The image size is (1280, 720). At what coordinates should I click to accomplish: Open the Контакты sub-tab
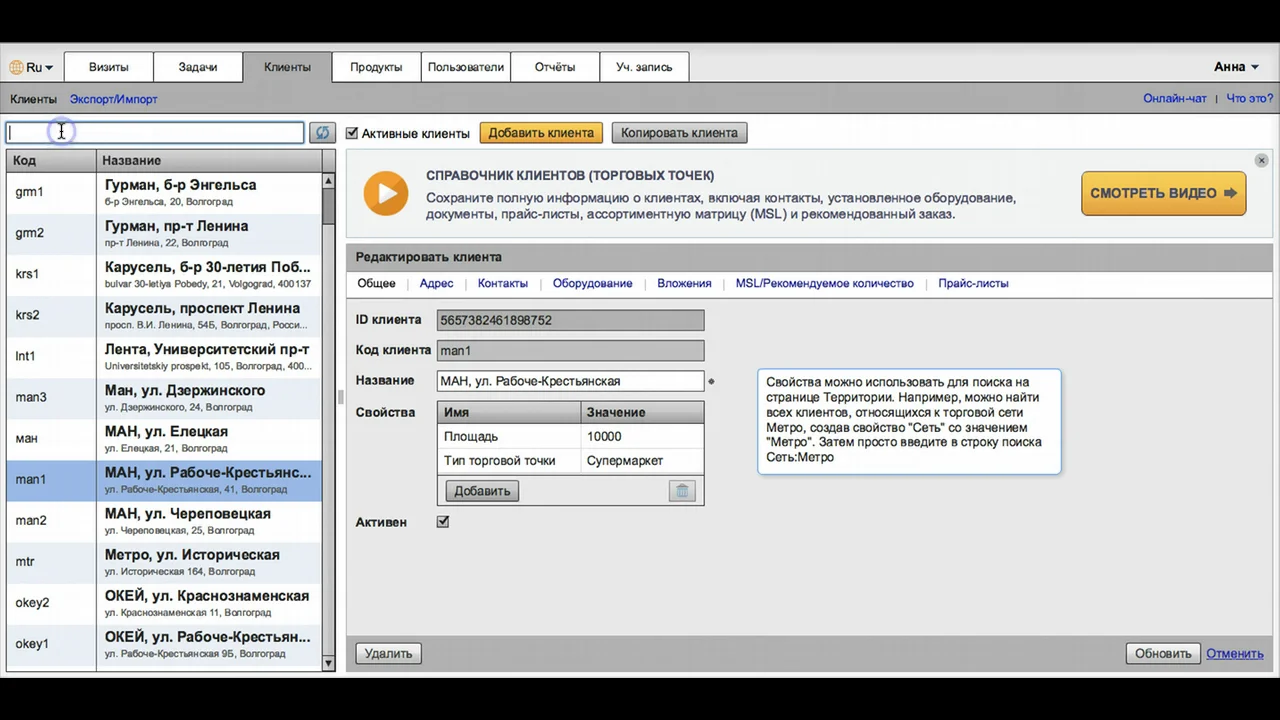(502, 284)
